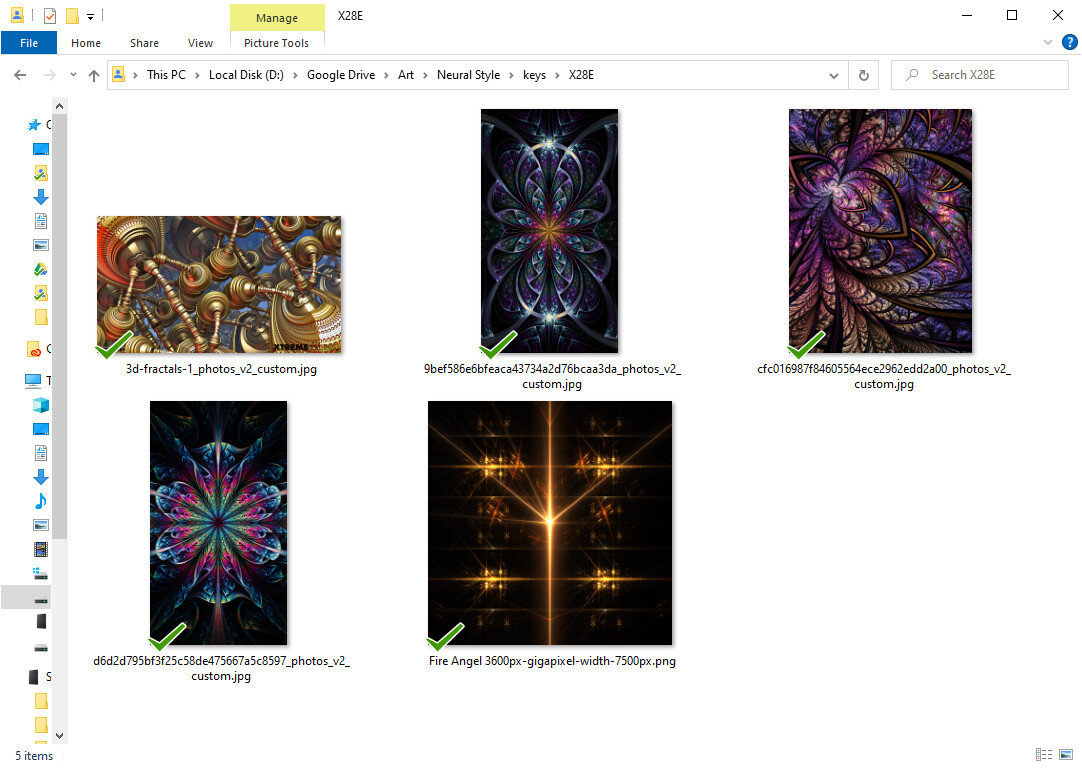Click the window icon in title bar

point(17,15)
